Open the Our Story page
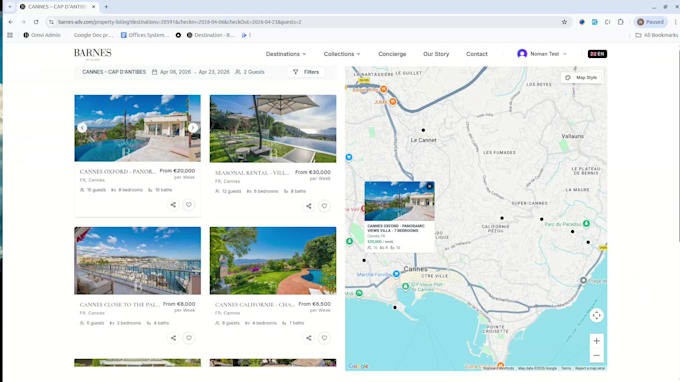This screenshot has height=382, width=680. [x=436, y=54]
